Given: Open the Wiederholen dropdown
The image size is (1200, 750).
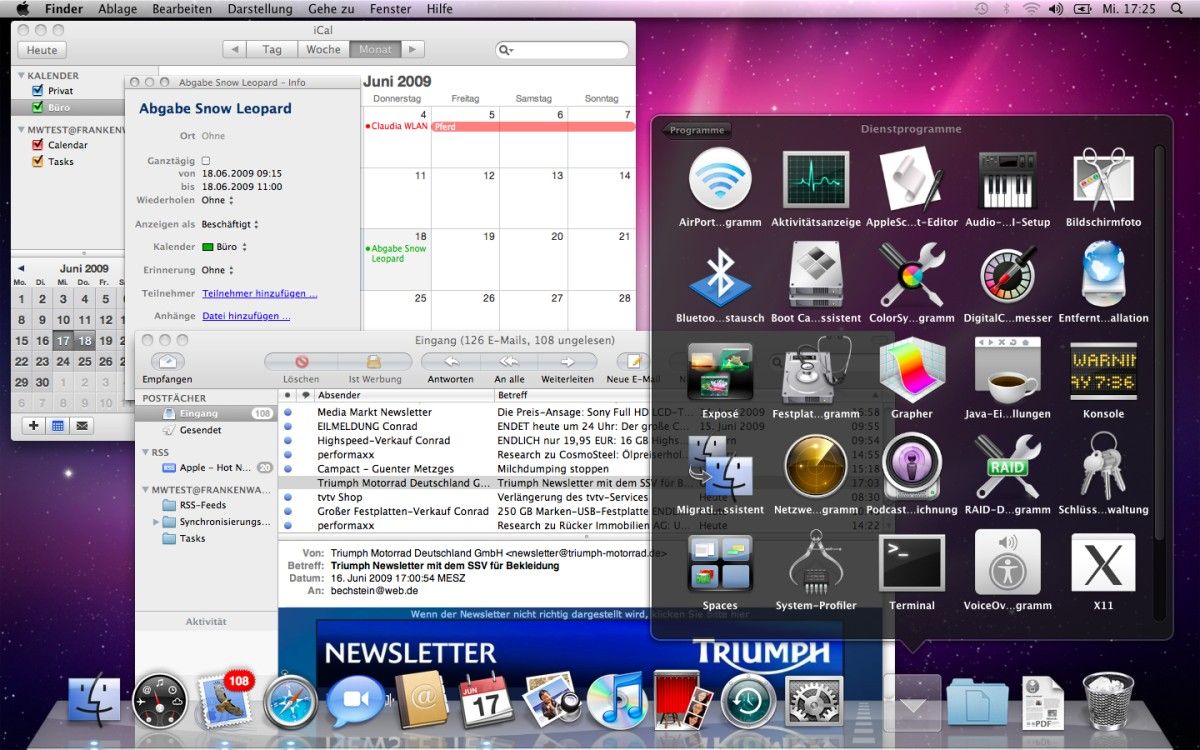Looking at the screenshot, I should point(214,200).
